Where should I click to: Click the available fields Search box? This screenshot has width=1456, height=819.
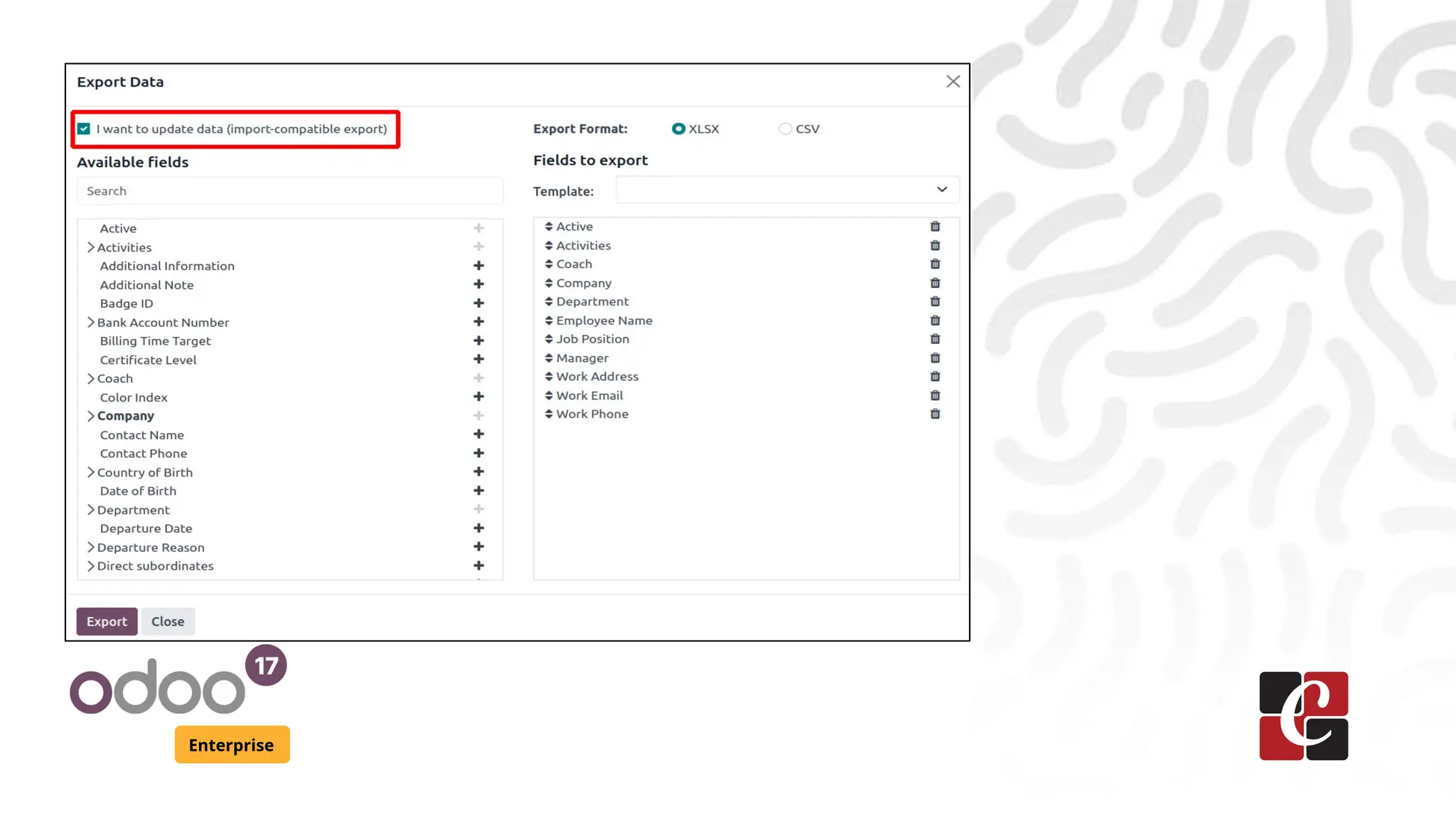coord(289,191)
